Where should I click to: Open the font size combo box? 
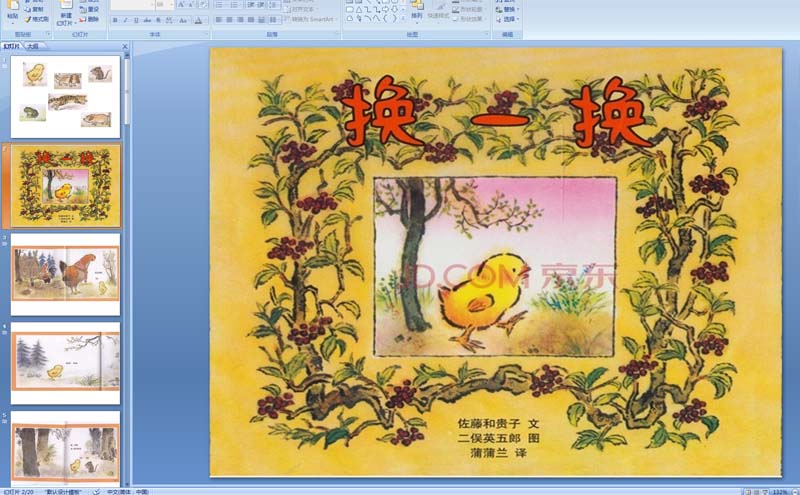coord(164,5)
